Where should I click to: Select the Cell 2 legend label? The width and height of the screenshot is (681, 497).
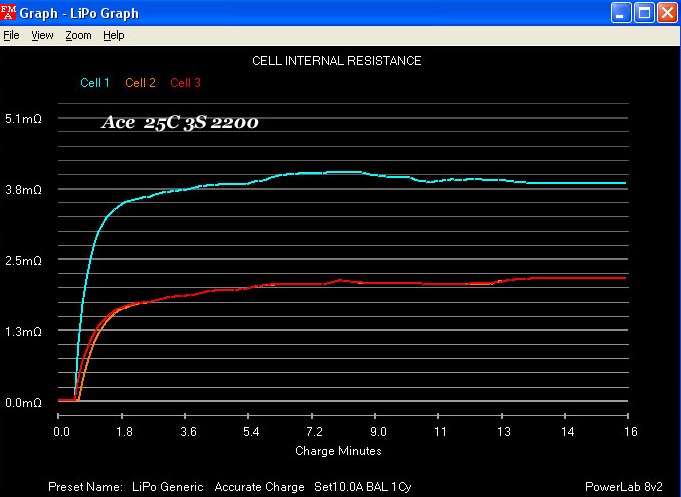click(x=140, y=83)
